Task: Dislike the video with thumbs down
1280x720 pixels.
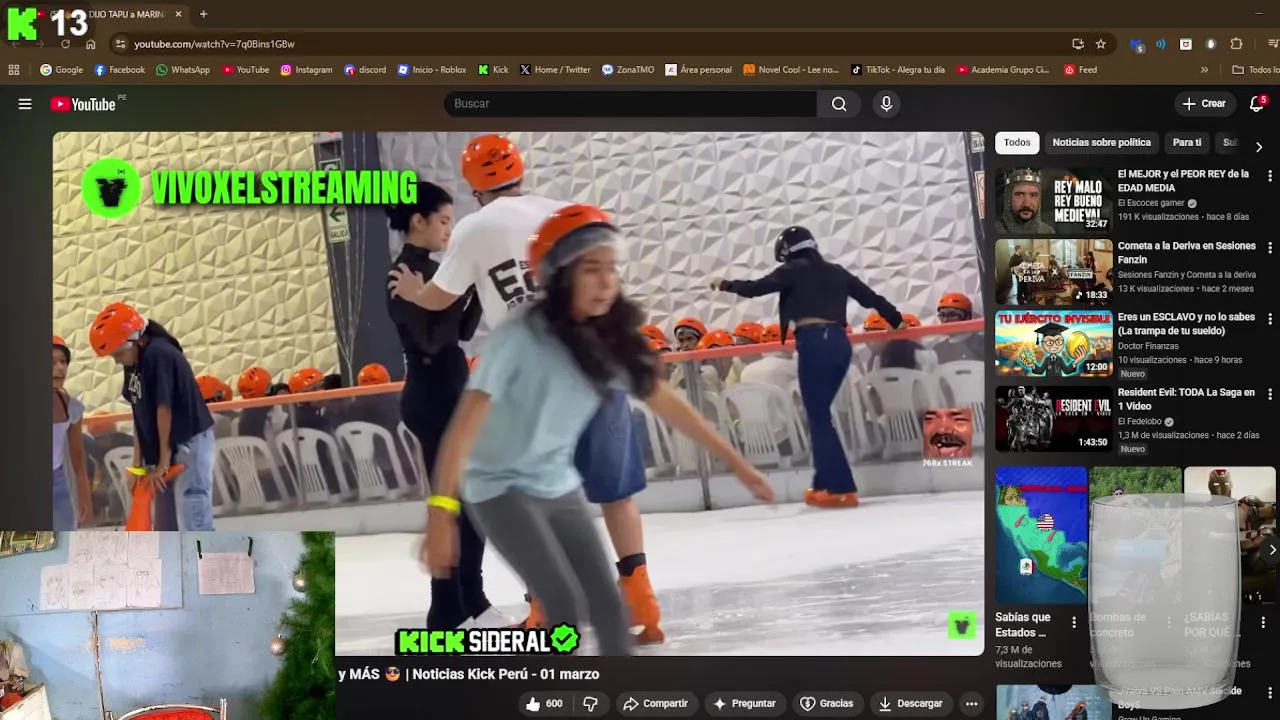Action: 590,704
